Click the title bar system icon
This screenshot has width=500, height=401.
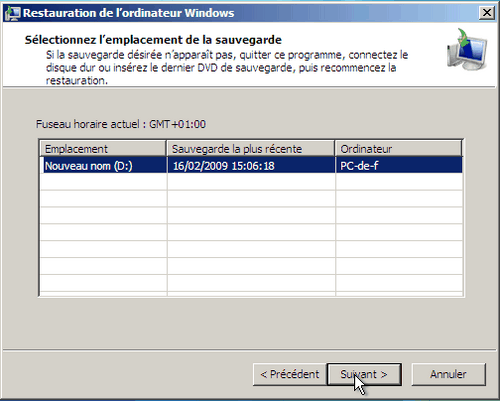pos(13,13)
